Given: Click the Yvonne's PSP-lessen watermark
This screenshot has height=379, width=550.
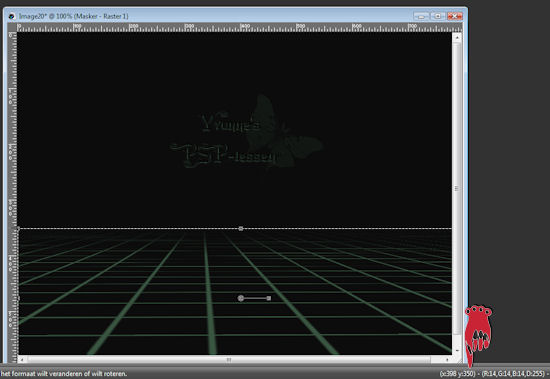Looking at the screenshot, I should 246,132.
